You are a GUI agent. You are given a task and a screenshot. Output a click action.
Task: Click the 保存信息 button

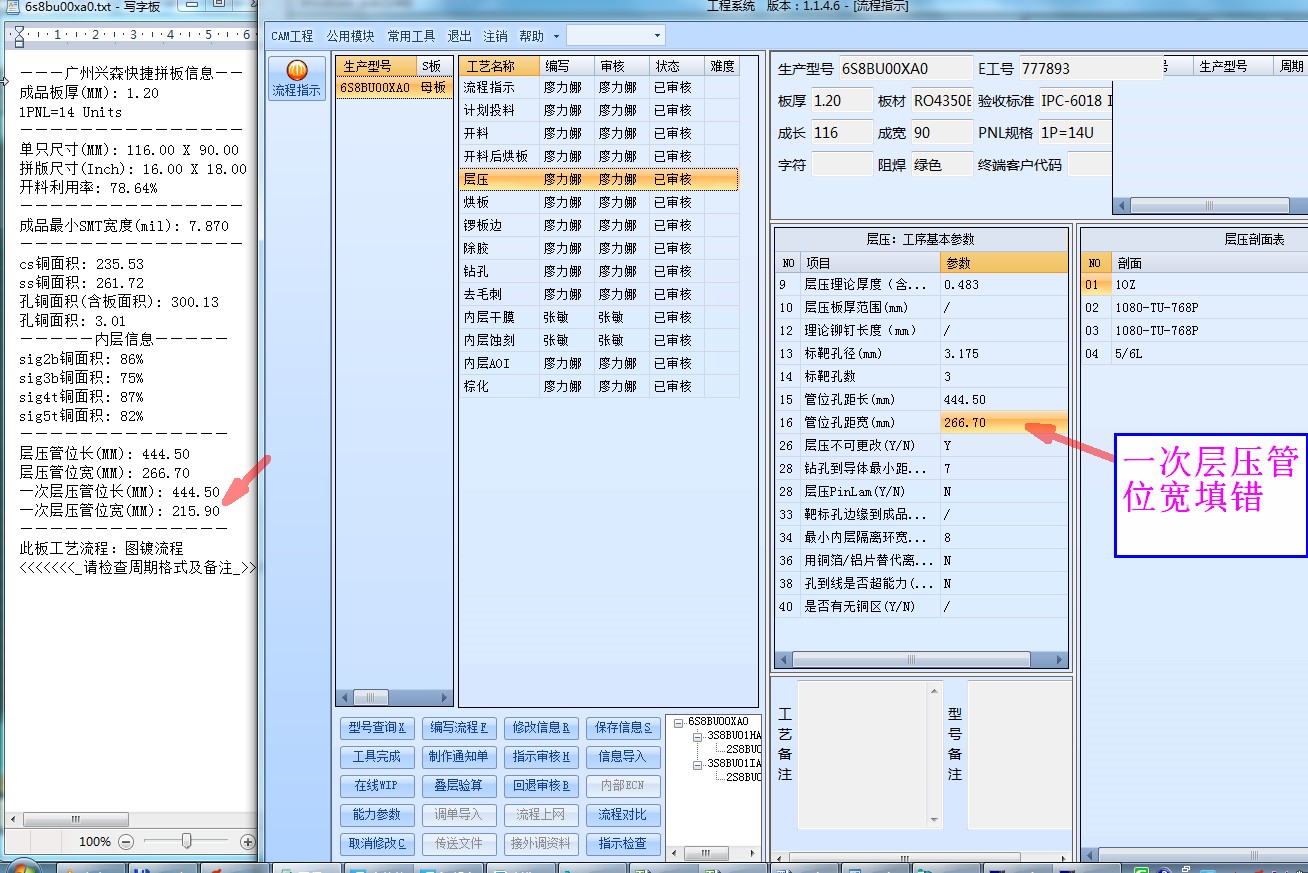623,727
